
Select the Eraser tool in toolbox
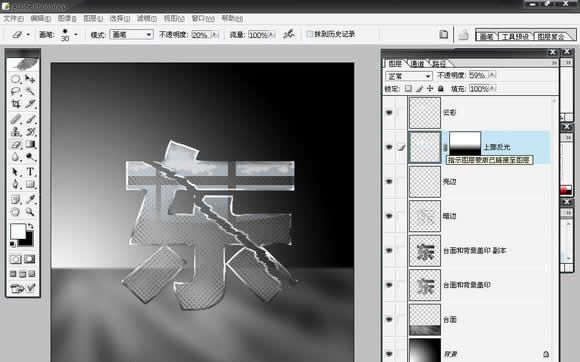(16, 144)
